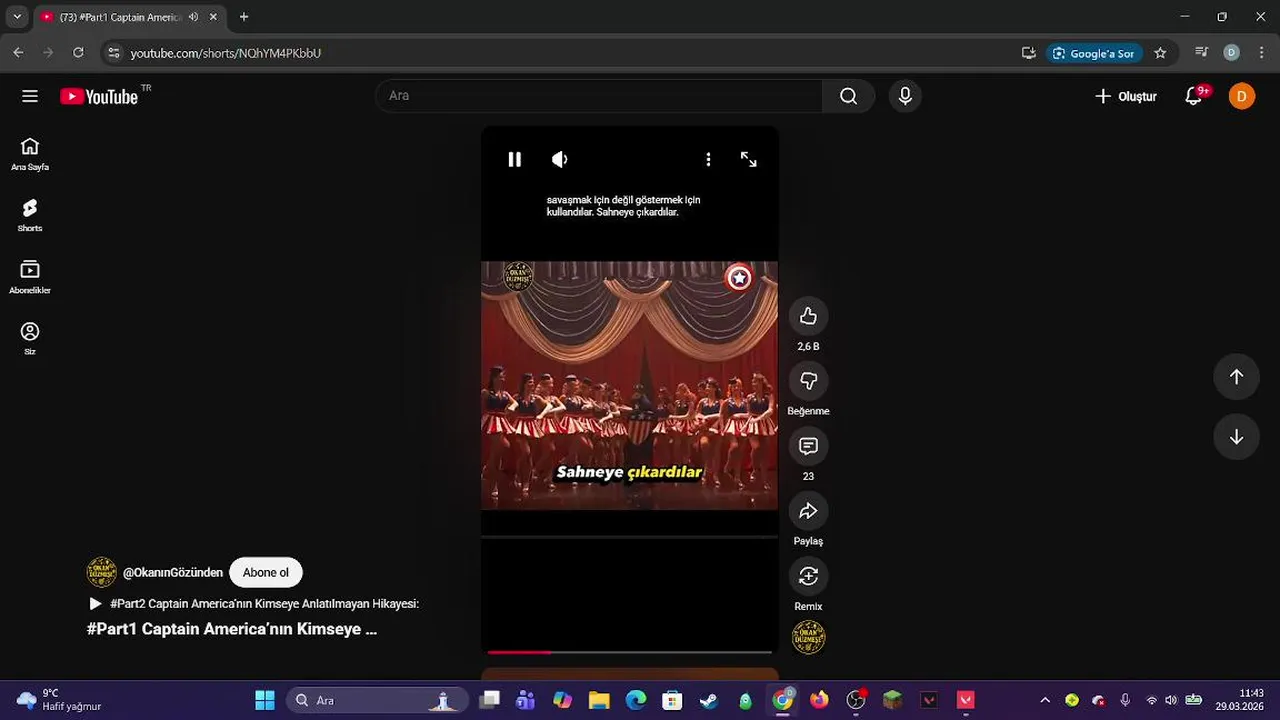1280x720 pixels.
Task: Open Shorts in the sidebar
Action: pyautogui.click(x=30, y=215)
